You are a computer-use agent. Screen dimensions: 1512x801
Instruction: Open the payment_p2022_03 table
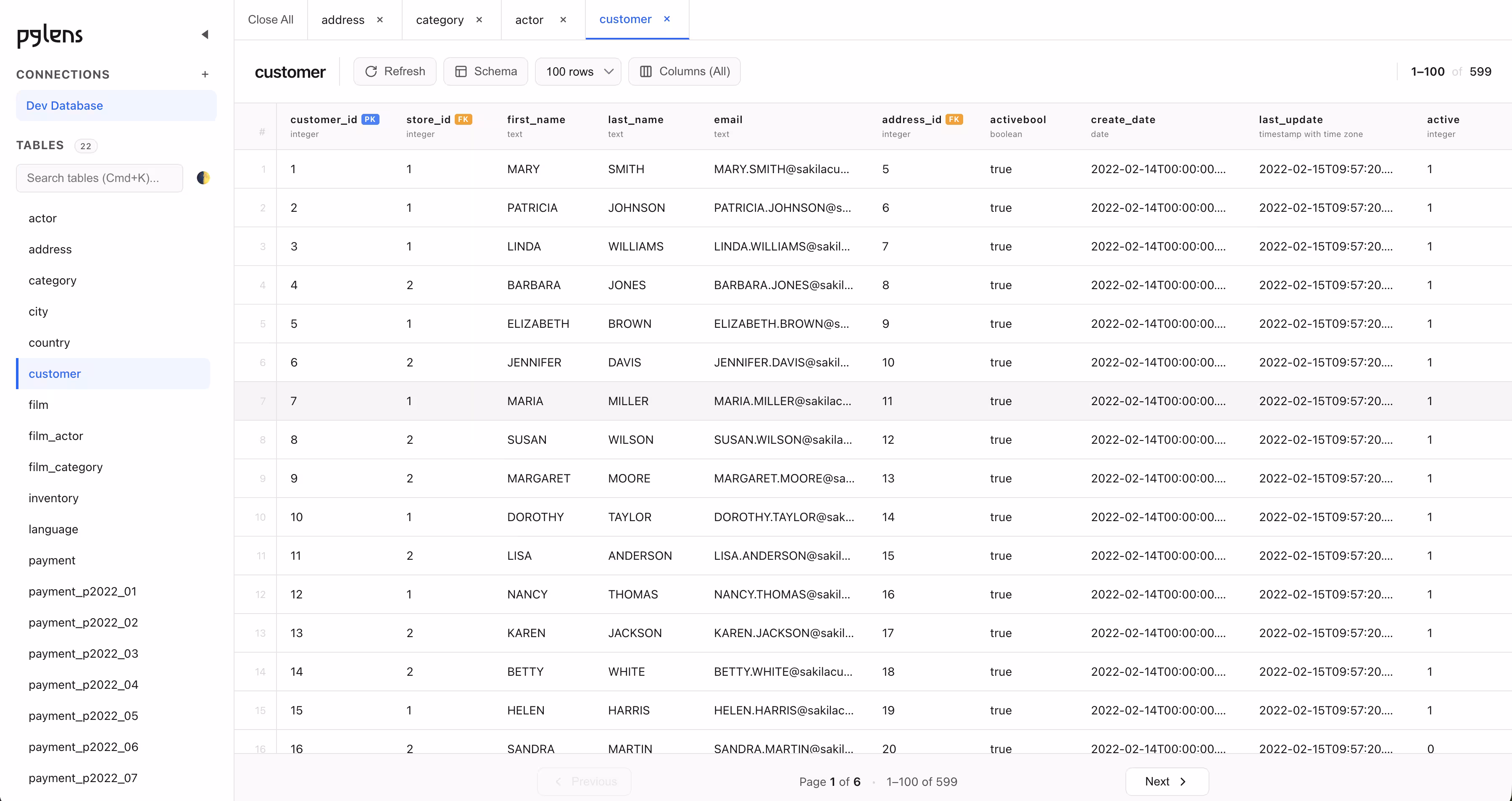(83, 654)
